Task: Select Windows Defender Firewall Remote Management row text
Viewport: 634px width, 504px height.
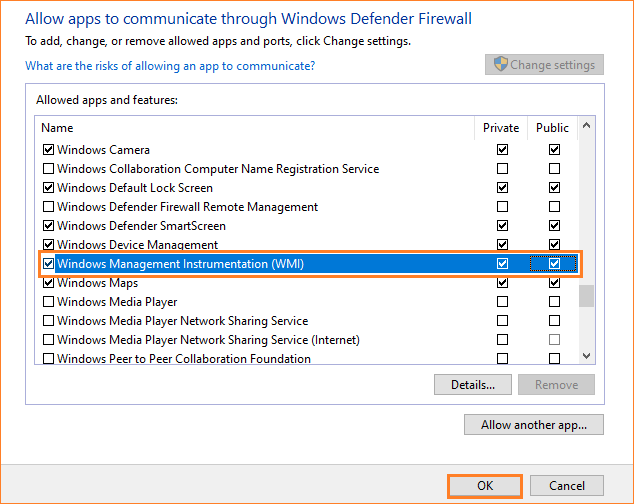Action: coord(187,207)
